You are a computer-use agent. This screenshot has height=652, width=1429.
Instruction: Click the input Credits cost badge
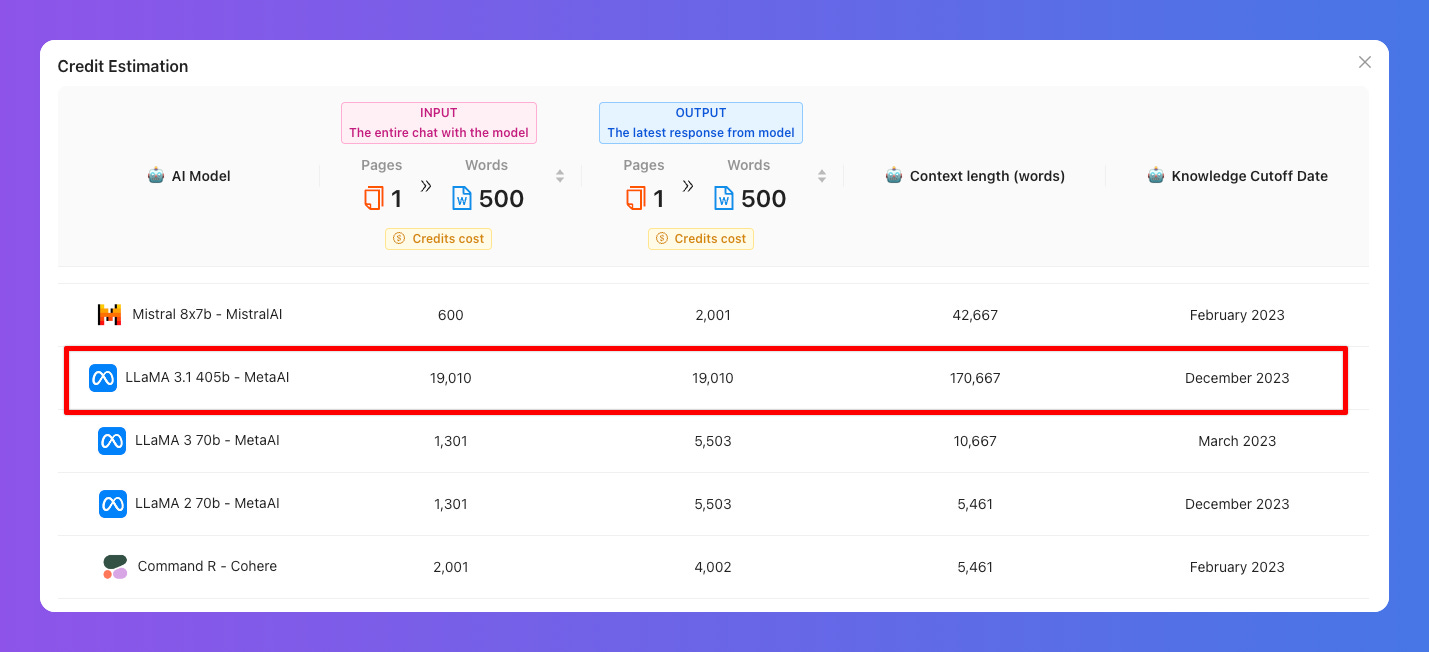click(438, 239)
